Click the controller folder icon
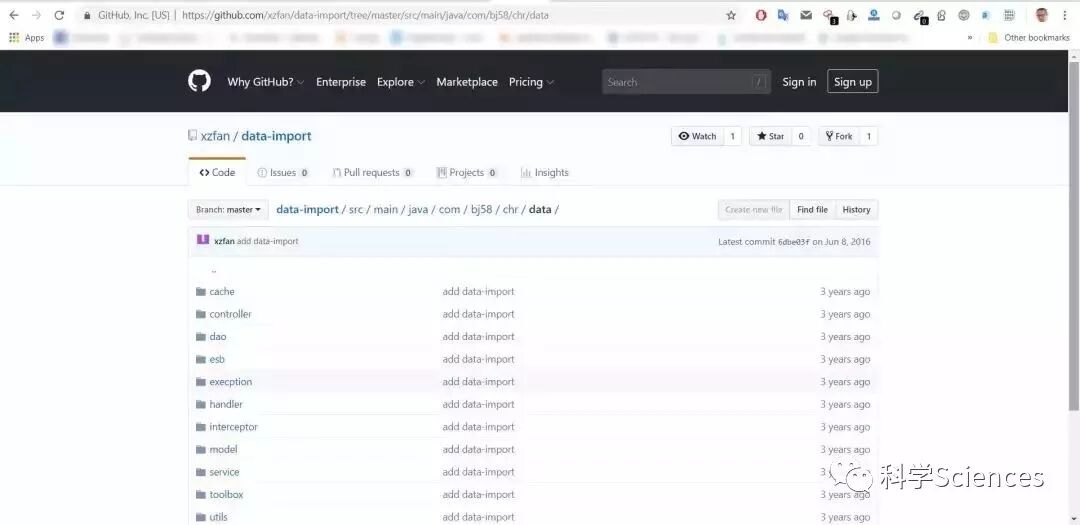 201,314
